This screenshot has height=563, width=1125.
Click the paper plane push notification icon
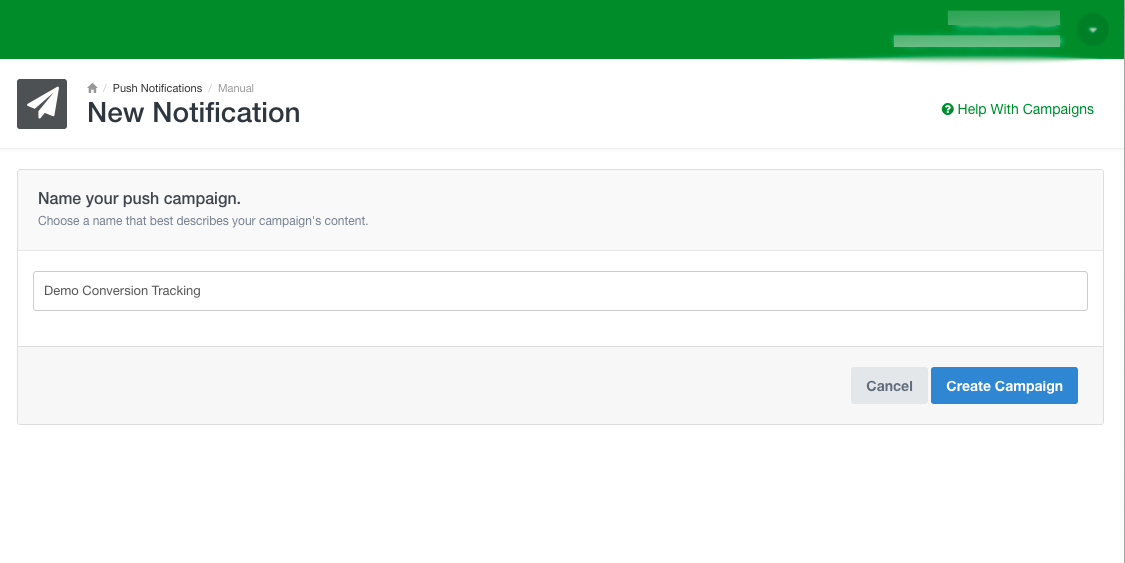[x=42, y=104]
